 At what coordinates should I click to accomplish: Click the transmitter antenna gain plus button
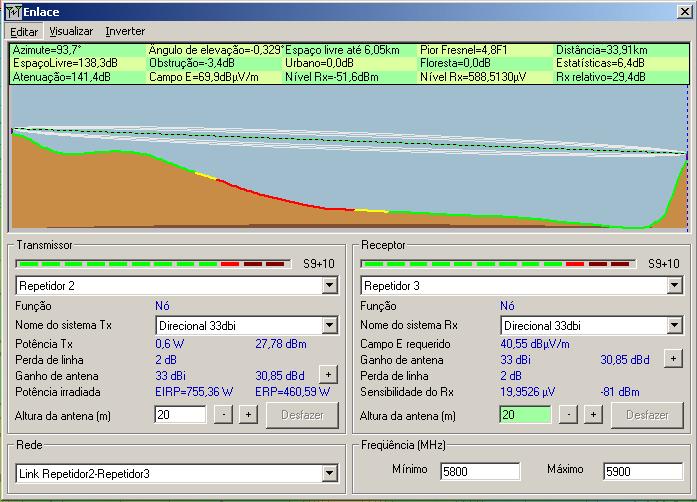(328, 374)
